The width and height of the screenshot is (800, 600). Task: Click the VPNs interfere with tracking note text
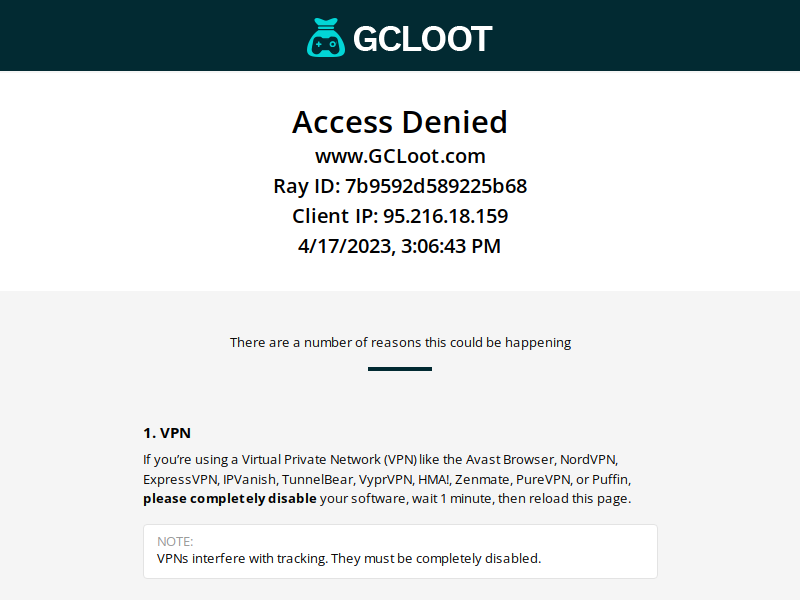(349, 559)
